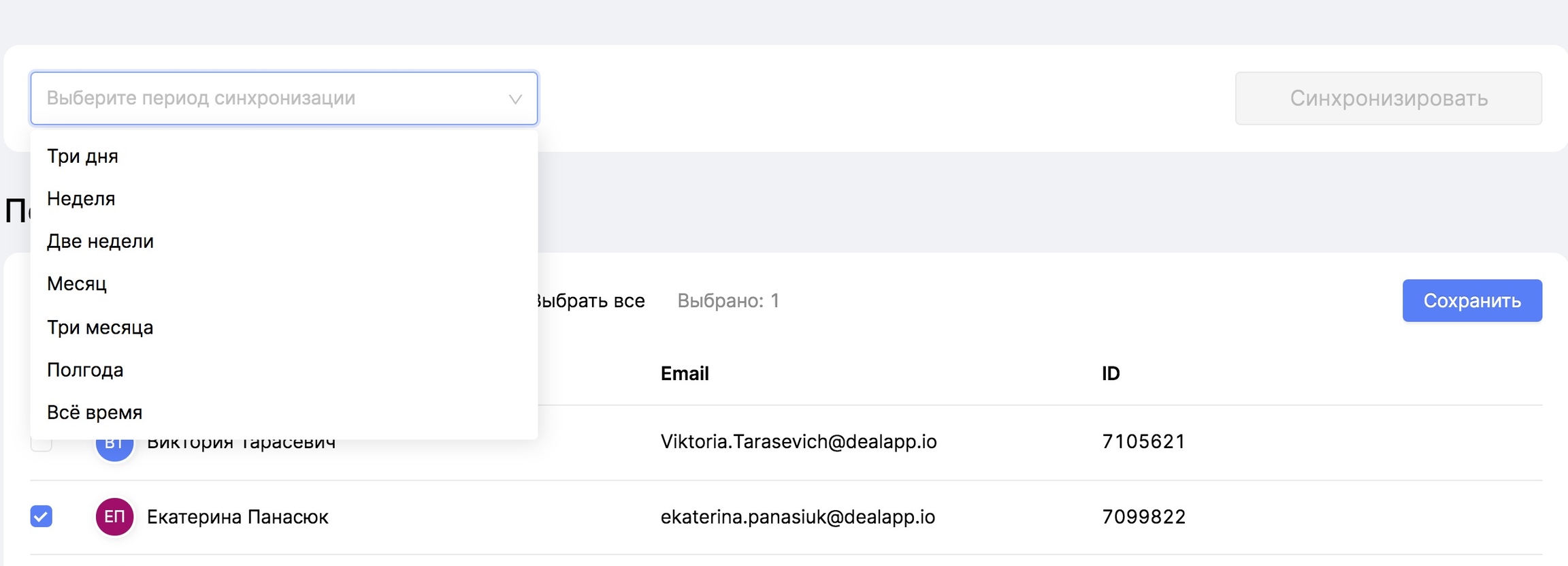This screenshot has height=566, width=1568.
Task: Tick the checkbox for Виктория Тарасевич
Action: click(x=42, y=445)
